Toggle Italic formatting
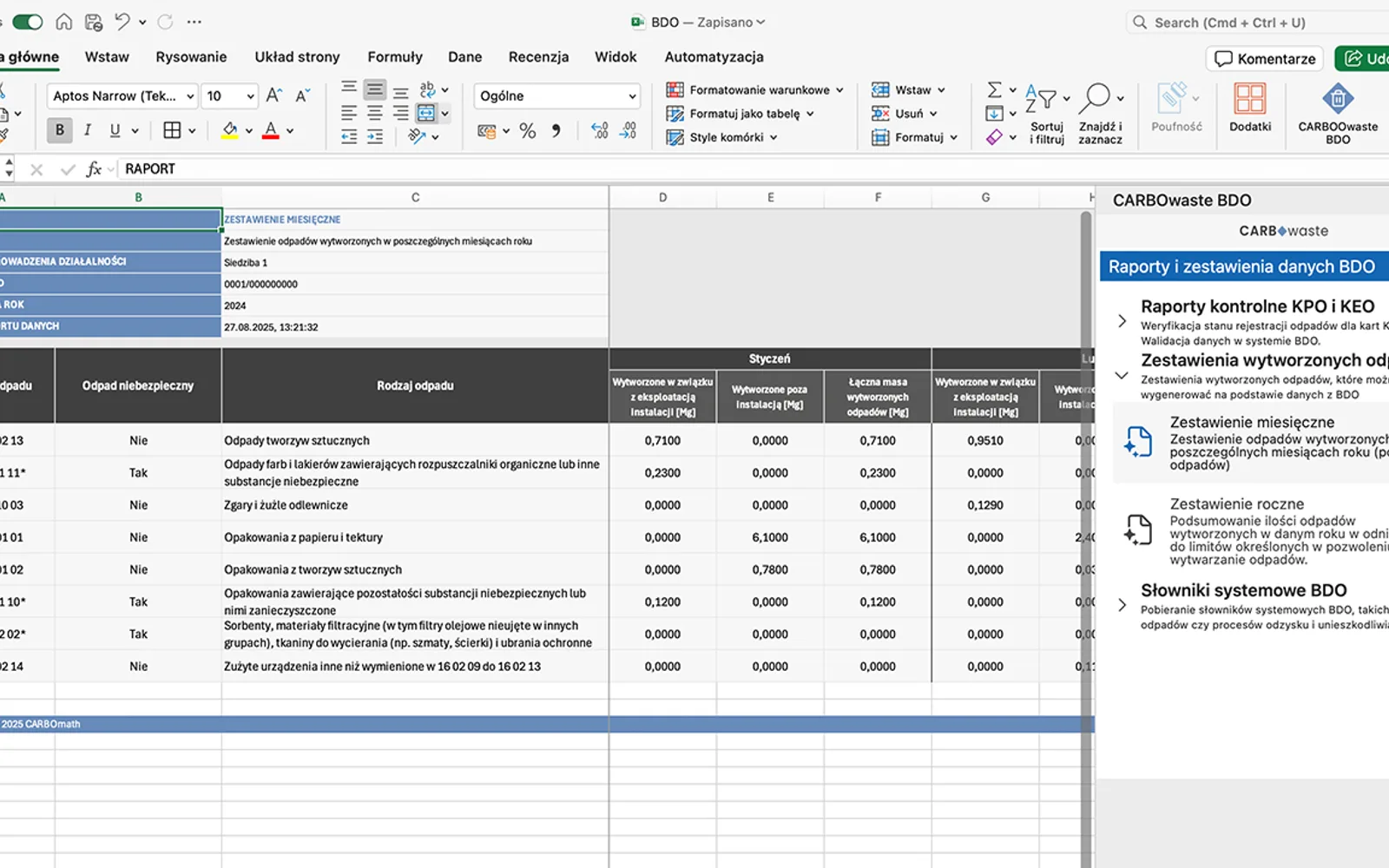This screenshot has width=1389, height=868. [x=87, y=130]
